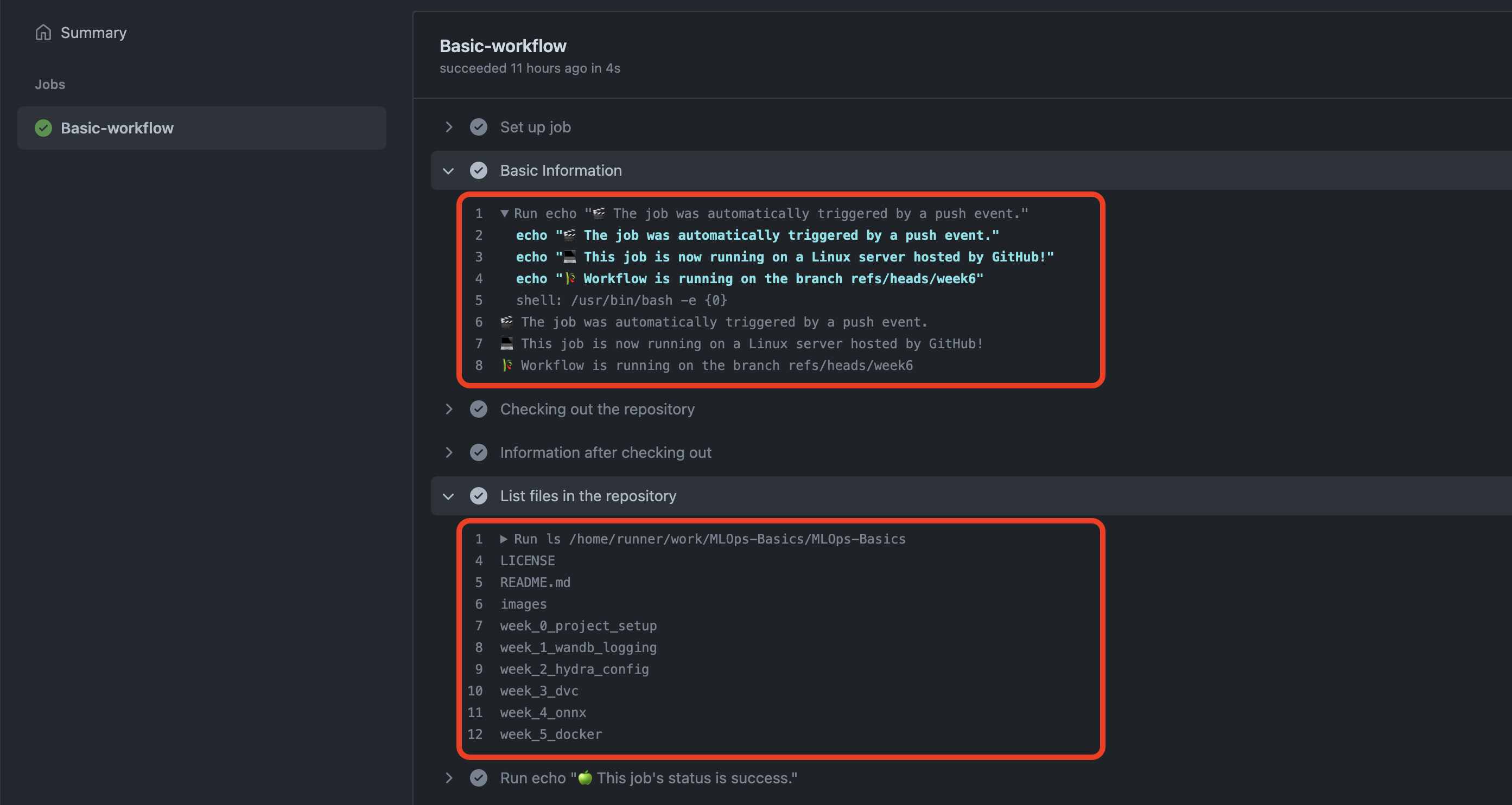Click log line number 8 in Basic Information
The height and width of the screenshot is (805, 1512).
click(x=479, y=366)
